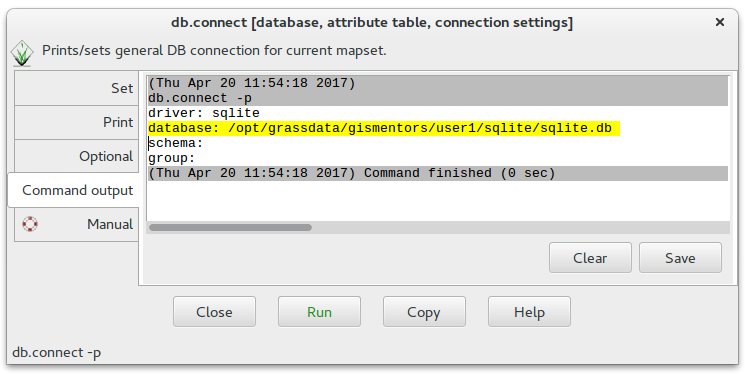This screenshot has width=751, height=375.
Task: Click the 'driver: sqlite' output line
Action: (x=204, y=113)
